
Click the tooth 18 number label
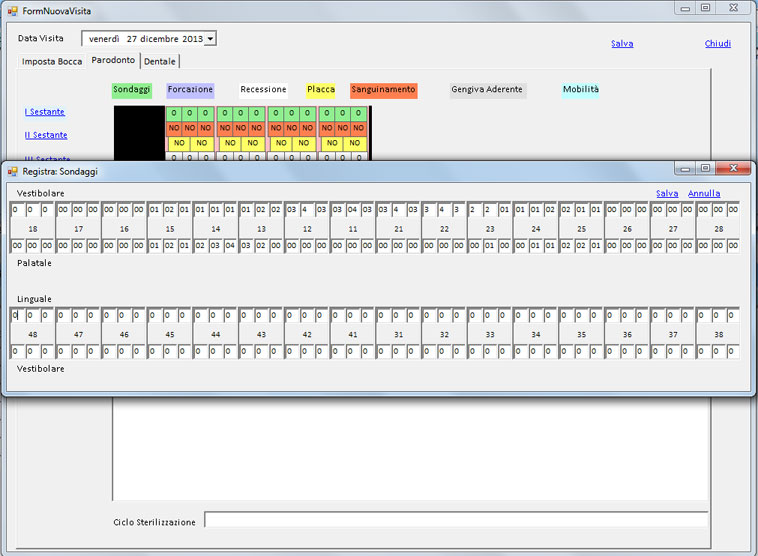click(33, 229)
